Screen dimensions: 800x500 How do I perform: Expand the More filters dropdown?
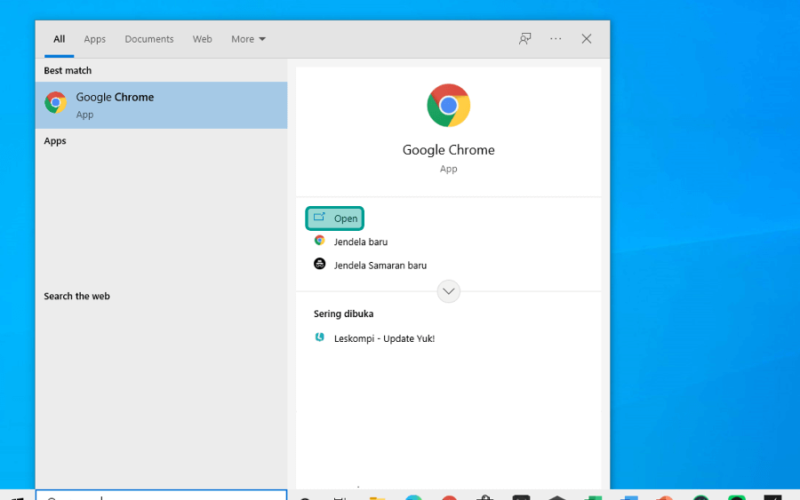pyautogui.click(x=248, y=39)
